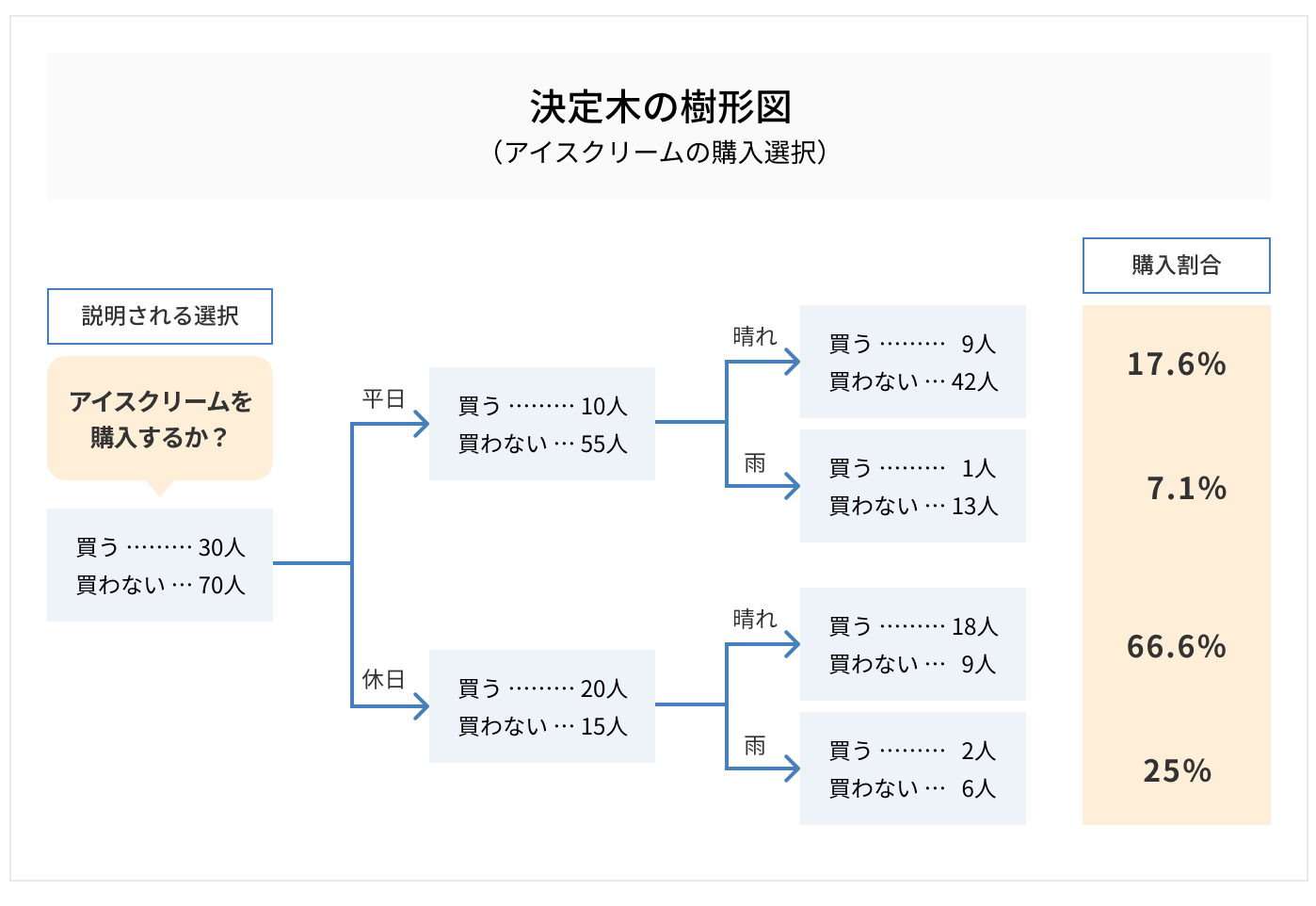The width and height of the screenshot is (1316, 906).
Task: Select the 平日 branch label
Action: [383, 399]
